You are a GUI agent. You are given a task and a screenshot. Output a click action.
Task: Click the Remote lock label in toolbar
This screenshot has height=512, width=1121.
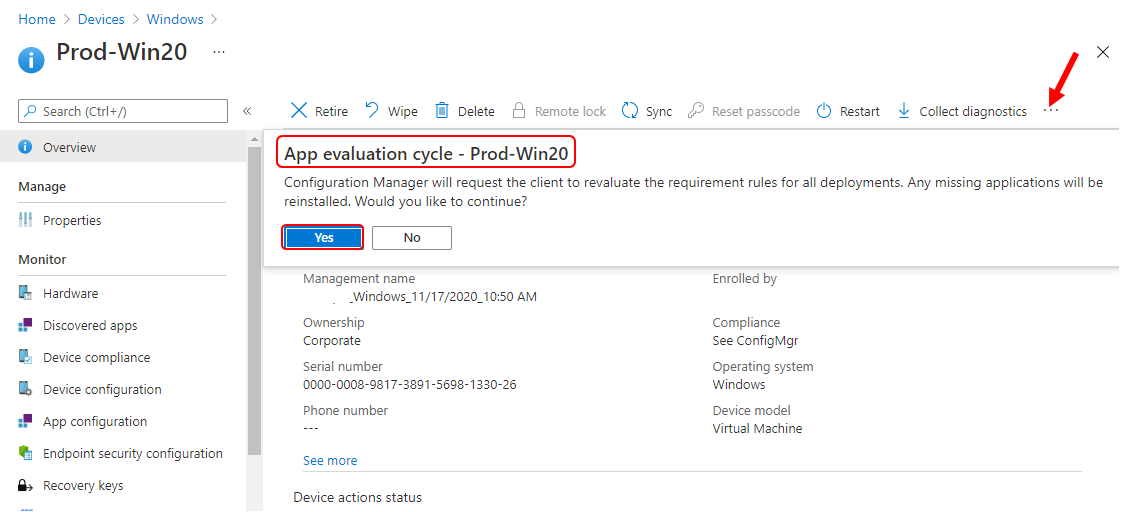(571, 112)
